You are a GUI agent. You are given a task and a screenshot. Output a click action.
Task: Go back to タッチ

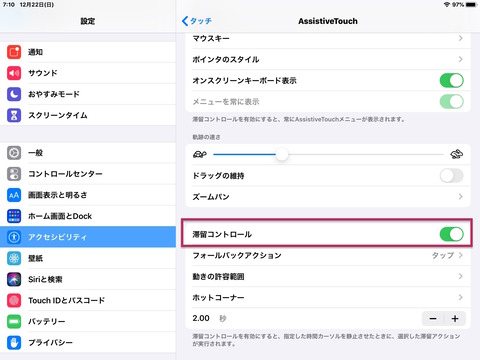pyautogui.click(x=197, y=21)
